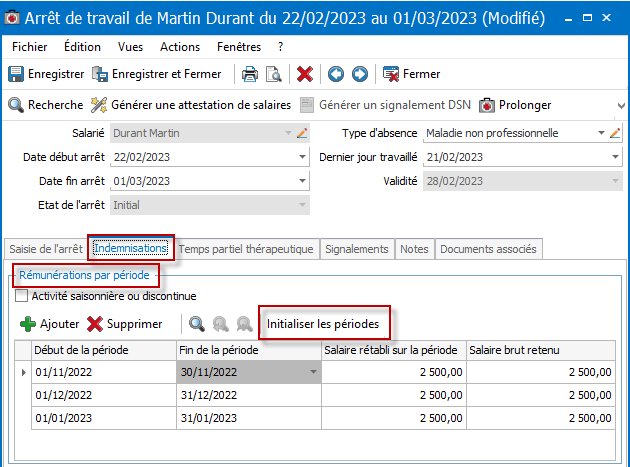This screenshot has height=467, width=630.
Task: Toggle Activité saisonnière ou discontinue checkbox
Action: 21,296
